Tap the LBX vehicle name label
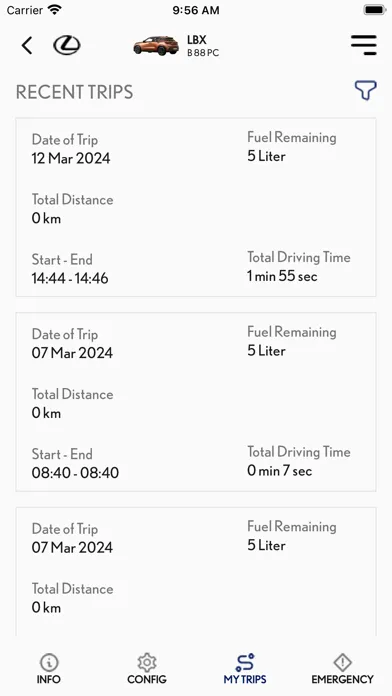Image resolution: width=392 pixels, height=696 pixels. (x=197, y=40)
